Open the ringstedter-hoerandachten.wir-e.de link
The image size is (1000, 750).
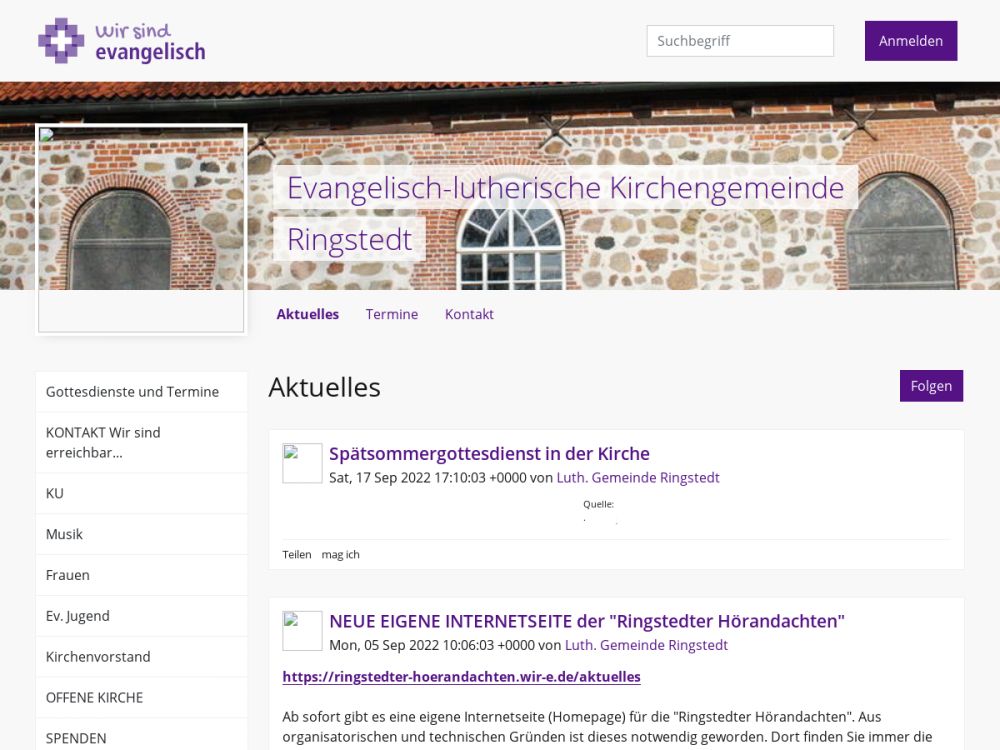[461, 677]
